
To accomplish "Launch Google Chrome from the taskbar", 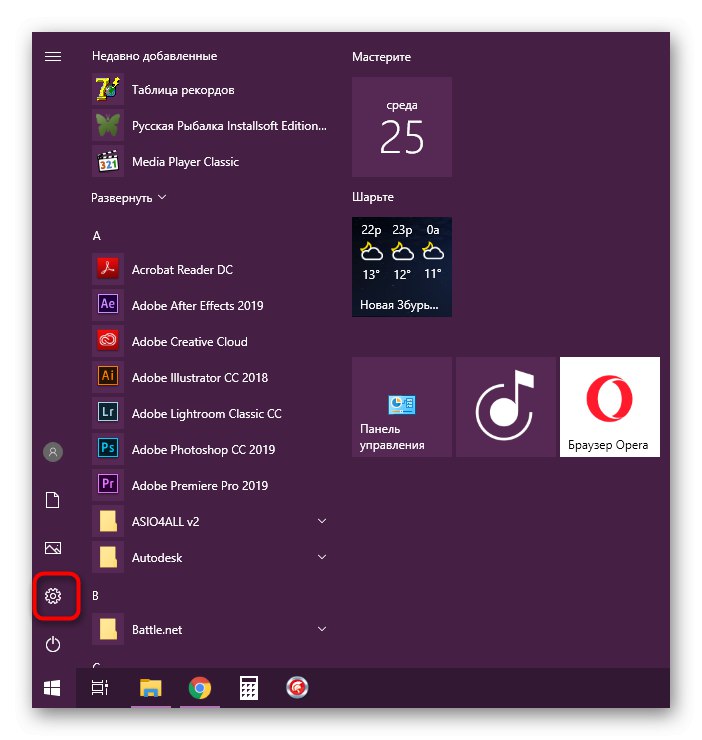I will (x=200, y=688).
